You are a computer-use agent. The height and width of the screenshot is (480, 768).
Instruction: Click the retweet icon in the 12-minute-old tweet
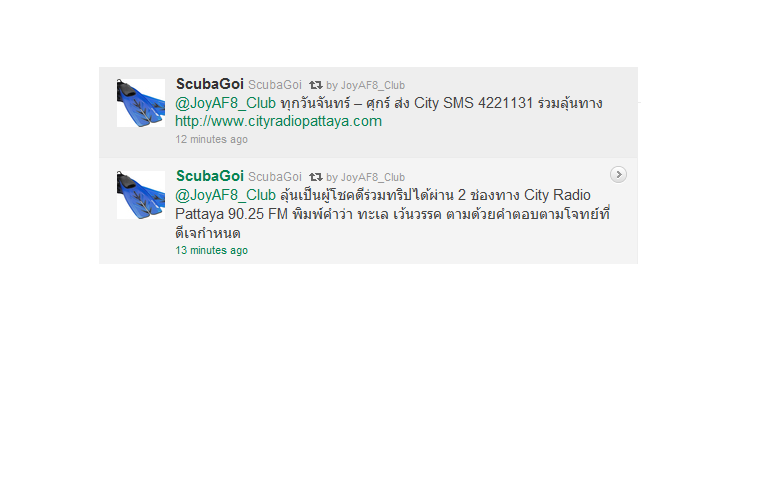[315, 85]
